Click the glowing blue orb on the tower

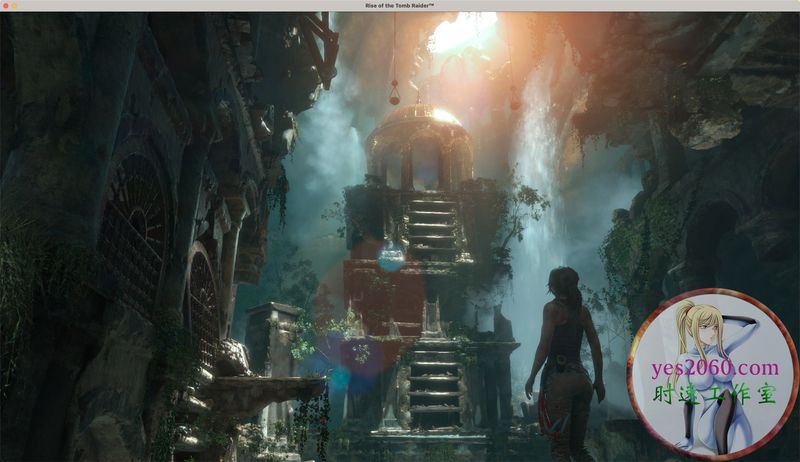pos(391,257)
